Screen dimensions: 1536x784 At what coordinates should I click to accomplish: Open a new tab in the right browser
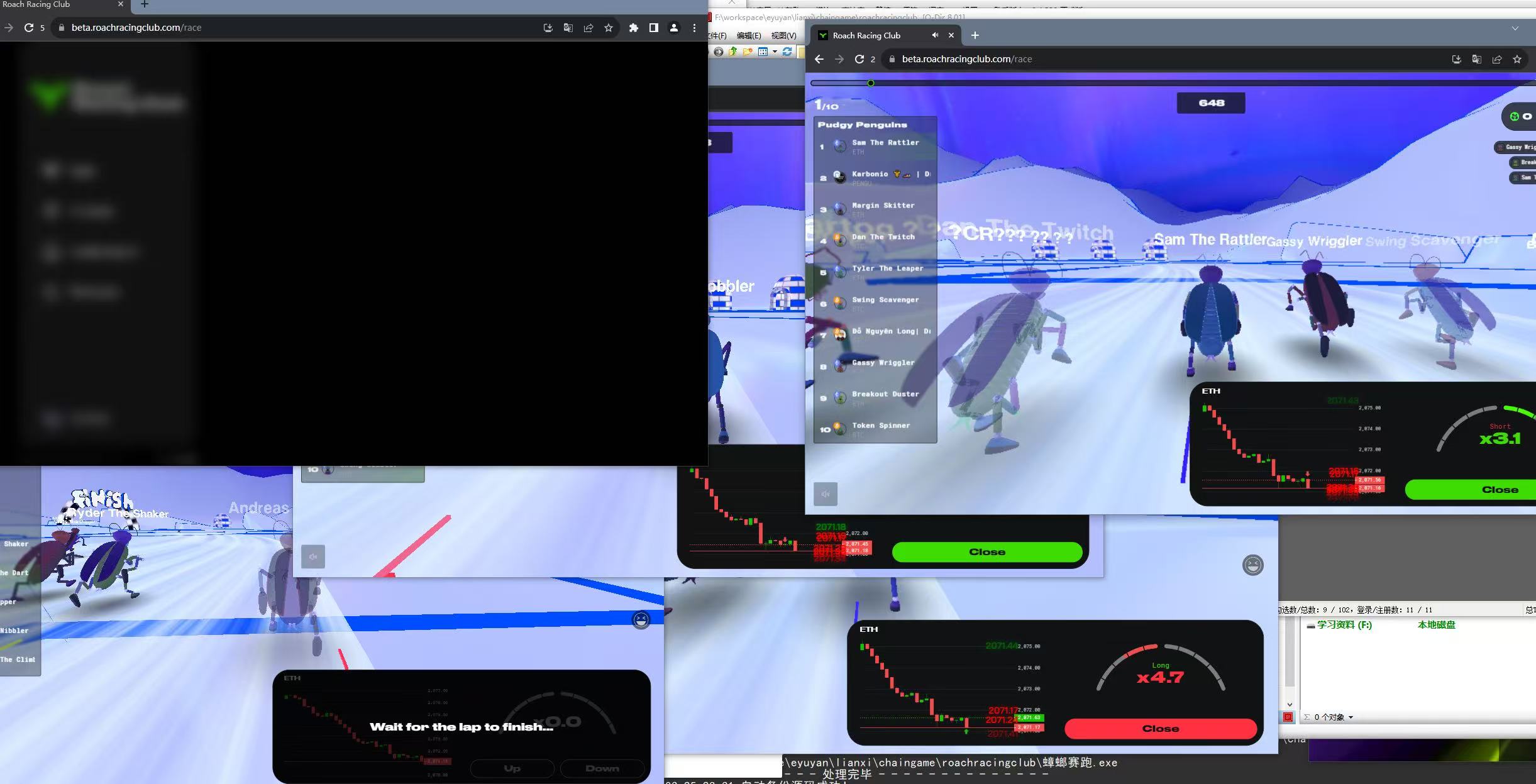click(975, 35)
